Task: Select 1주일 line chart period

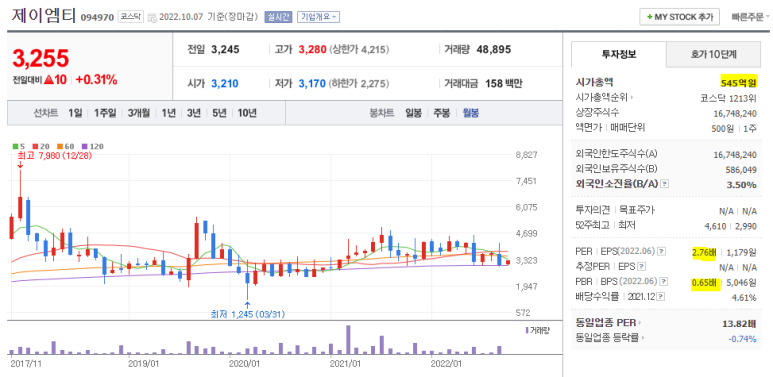Action: point(105,113)
